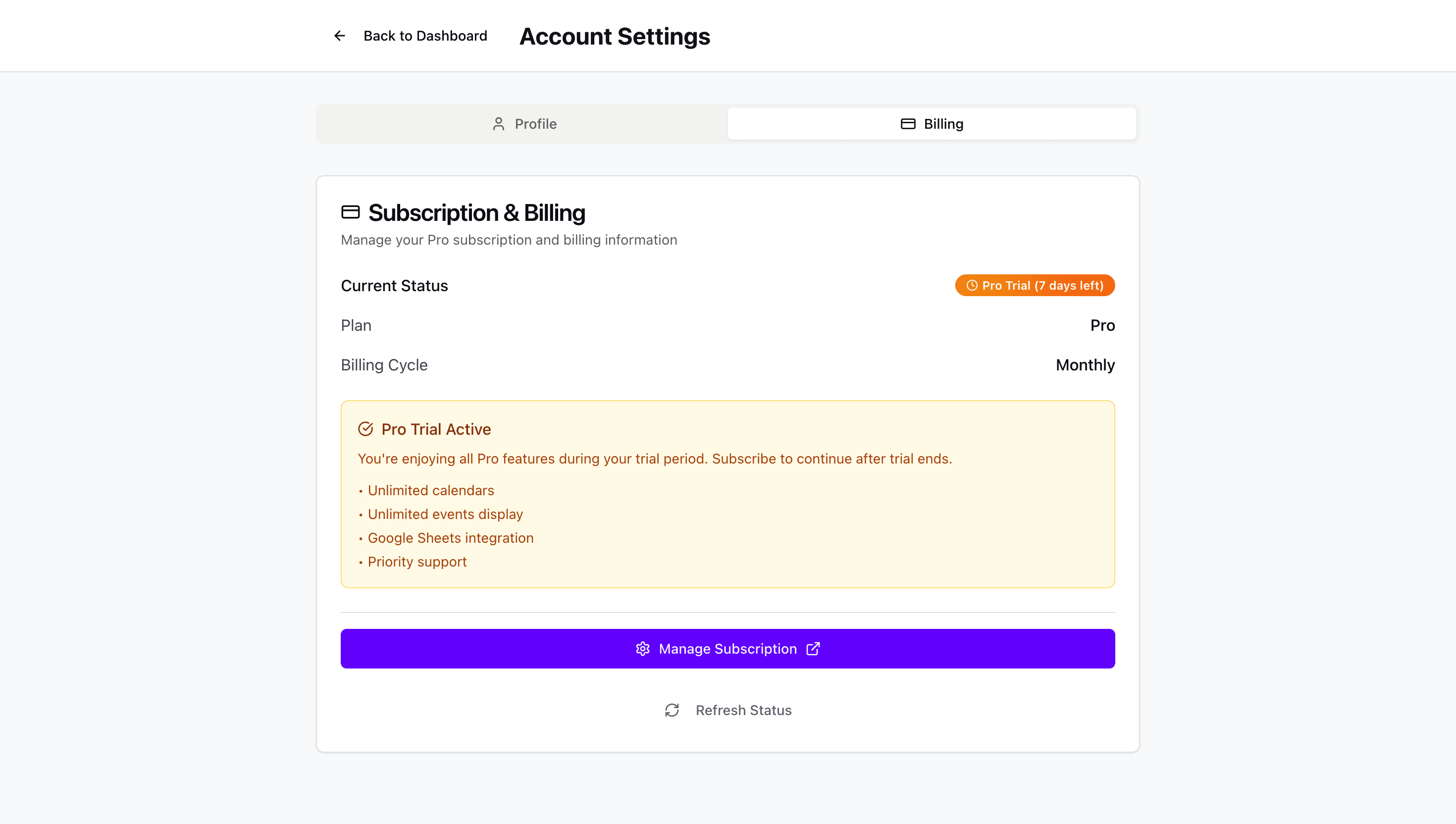Image resolution: width=1456 pixels, height=824 pixels.
Task: Click the external link icon next to Manage Subscription
Action: pos(813,649)
